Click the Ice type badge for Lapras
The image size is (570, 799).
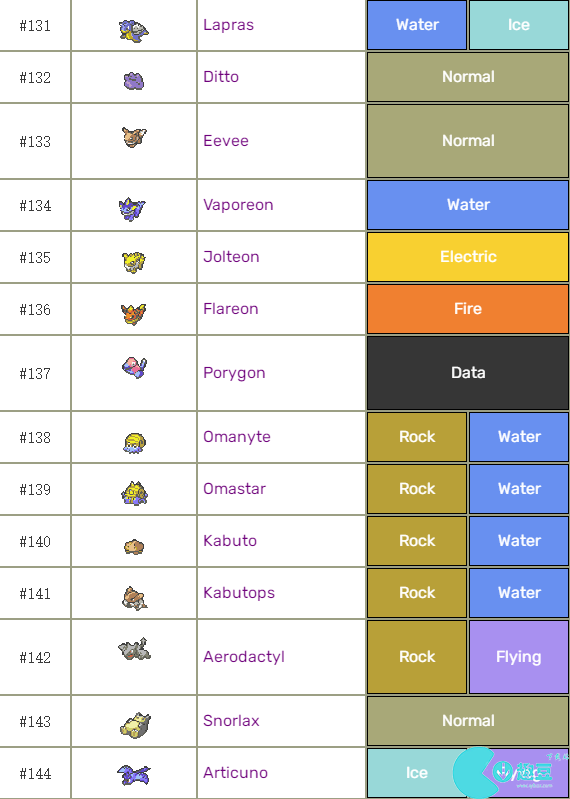tap(519, 25)
